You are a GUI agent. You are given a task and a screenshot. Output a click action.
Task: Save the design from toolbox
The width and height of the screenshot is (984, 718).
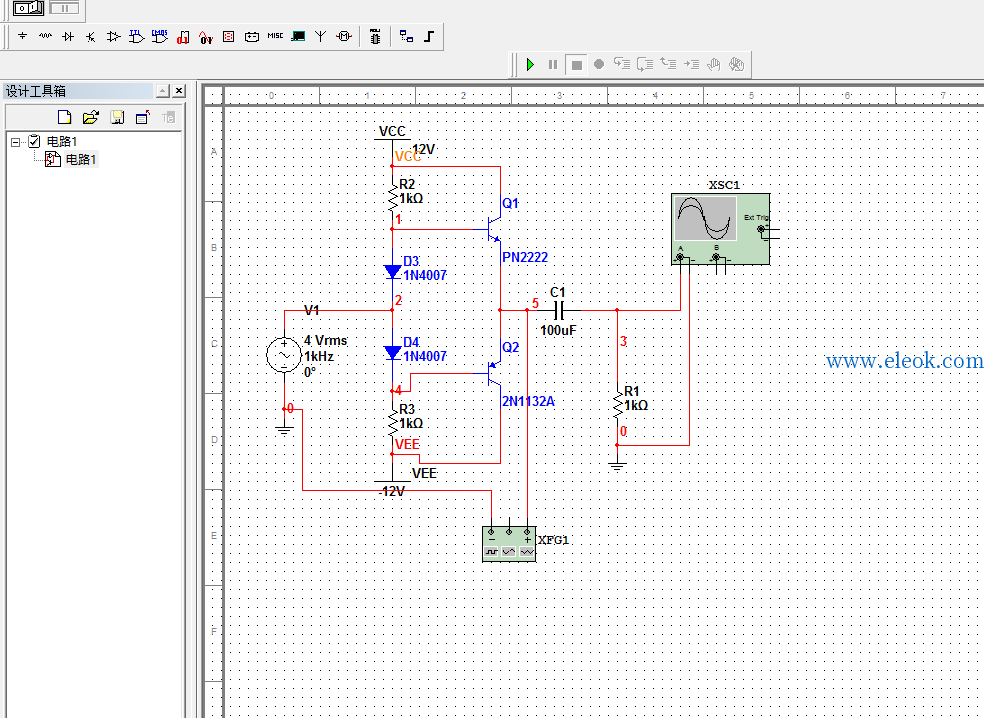coord(117,117)
